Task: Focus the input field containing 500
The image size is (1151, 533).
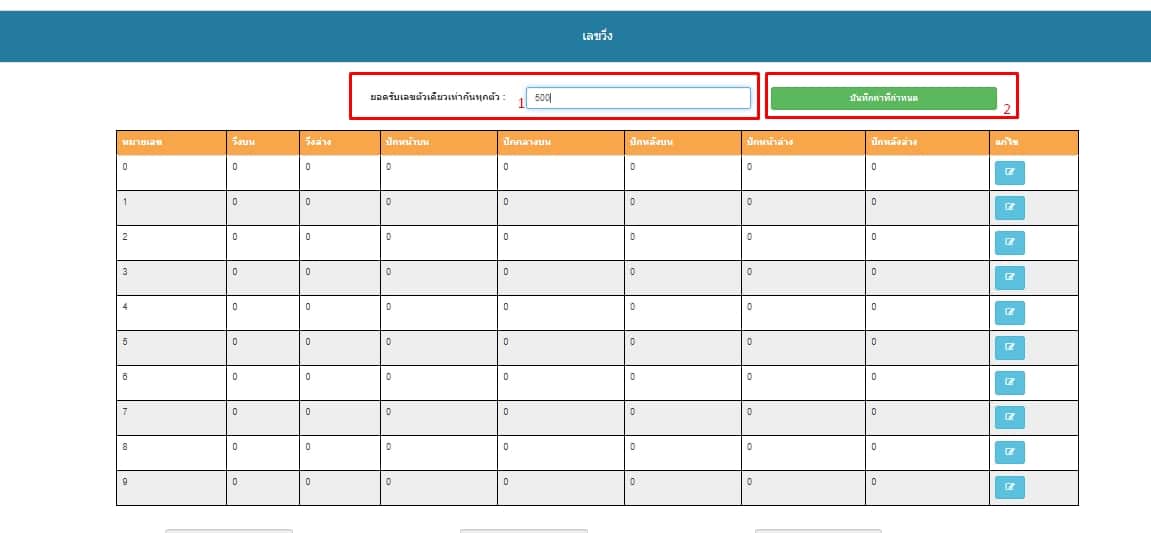Action: [638, 98]
